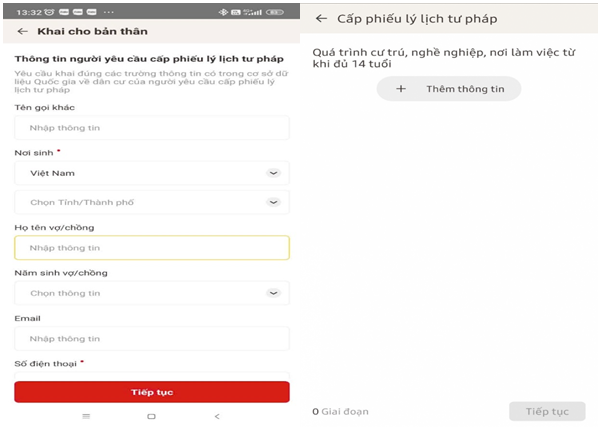Screen dimensions: 600x432
Task: Tap the Email input field
Action: pos(152,339)
